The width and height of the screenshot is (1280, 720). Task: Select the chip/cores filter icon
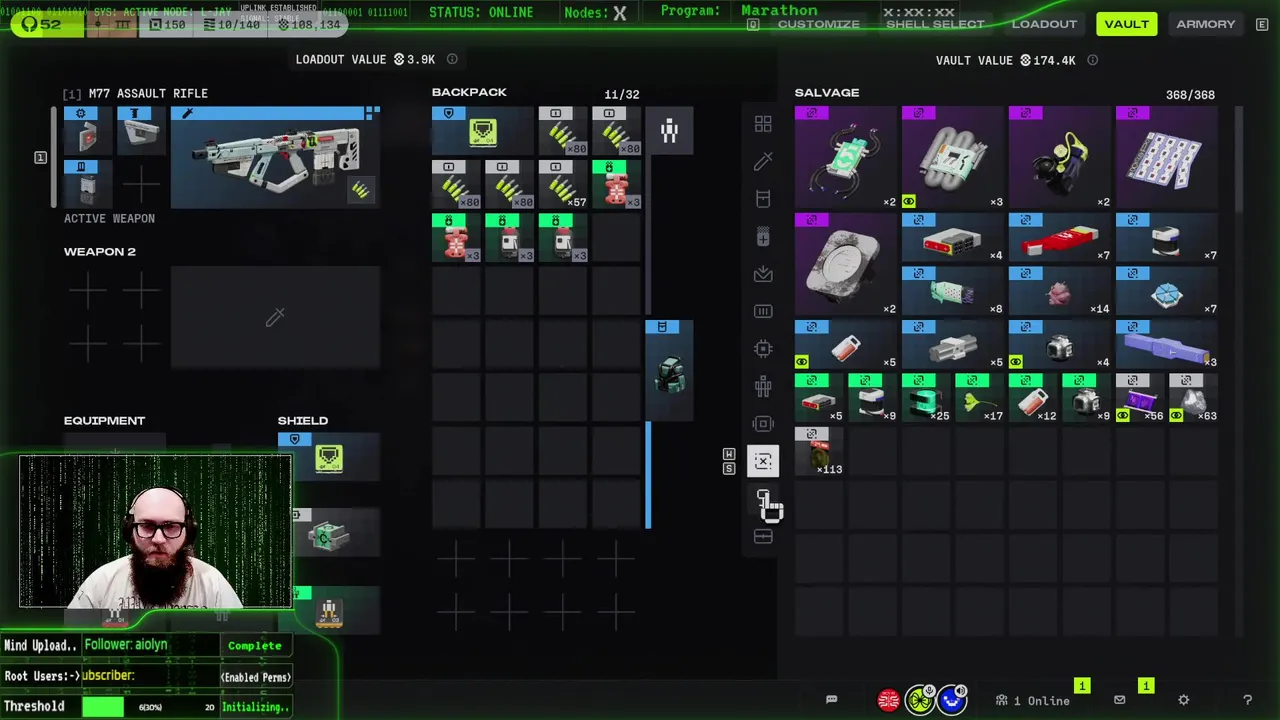[x=763, y=349]
